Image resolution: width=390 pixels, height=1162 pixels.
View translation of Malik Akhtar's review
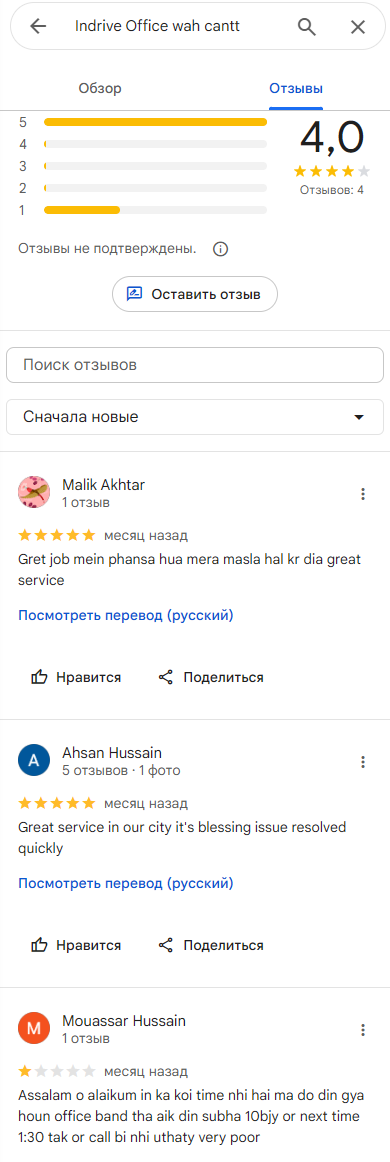pos(125,615)
